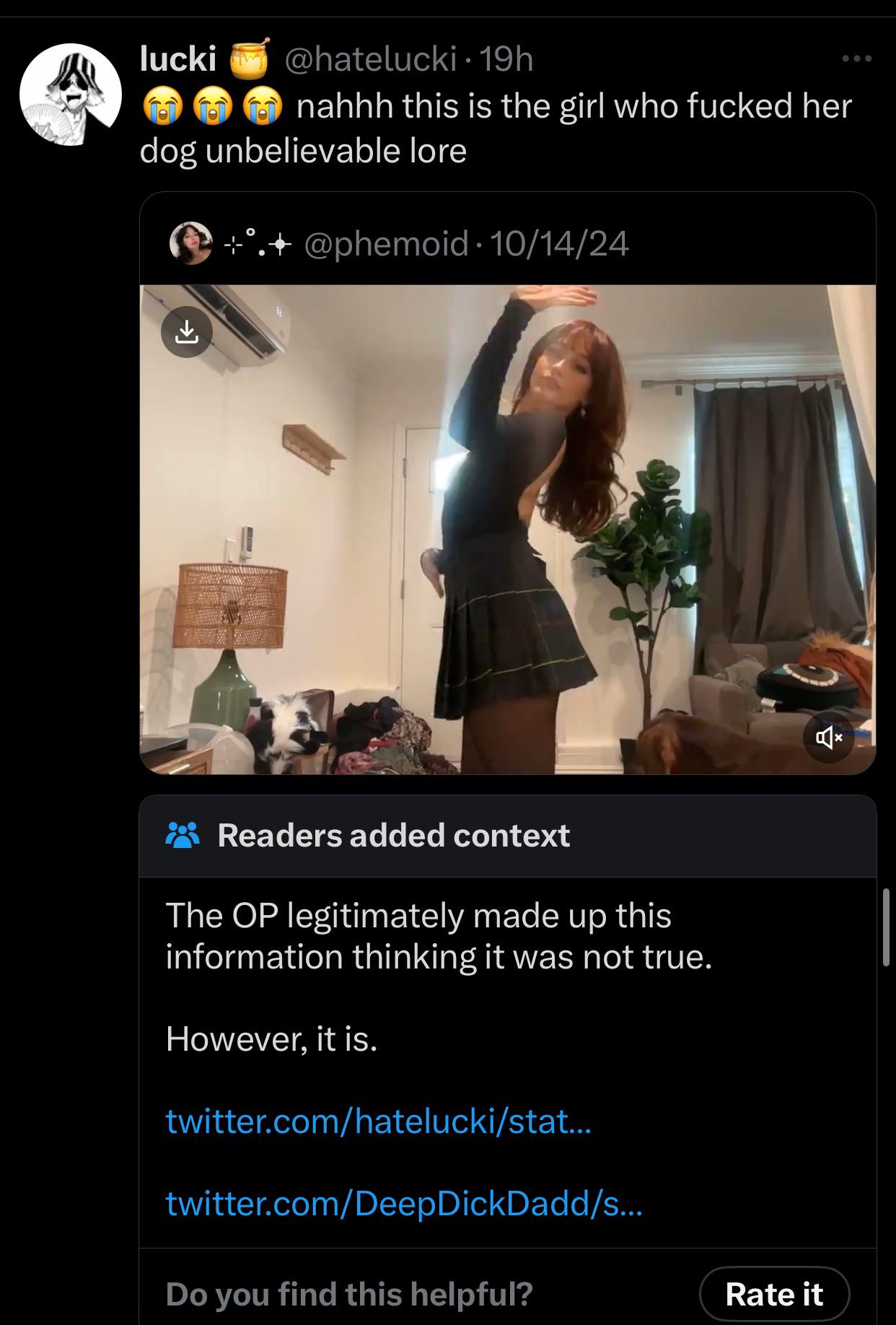The width and height of the screenshot is (896, 1325).
Task: Click the scrollbar thumb on the right
Action: [887, 927]
